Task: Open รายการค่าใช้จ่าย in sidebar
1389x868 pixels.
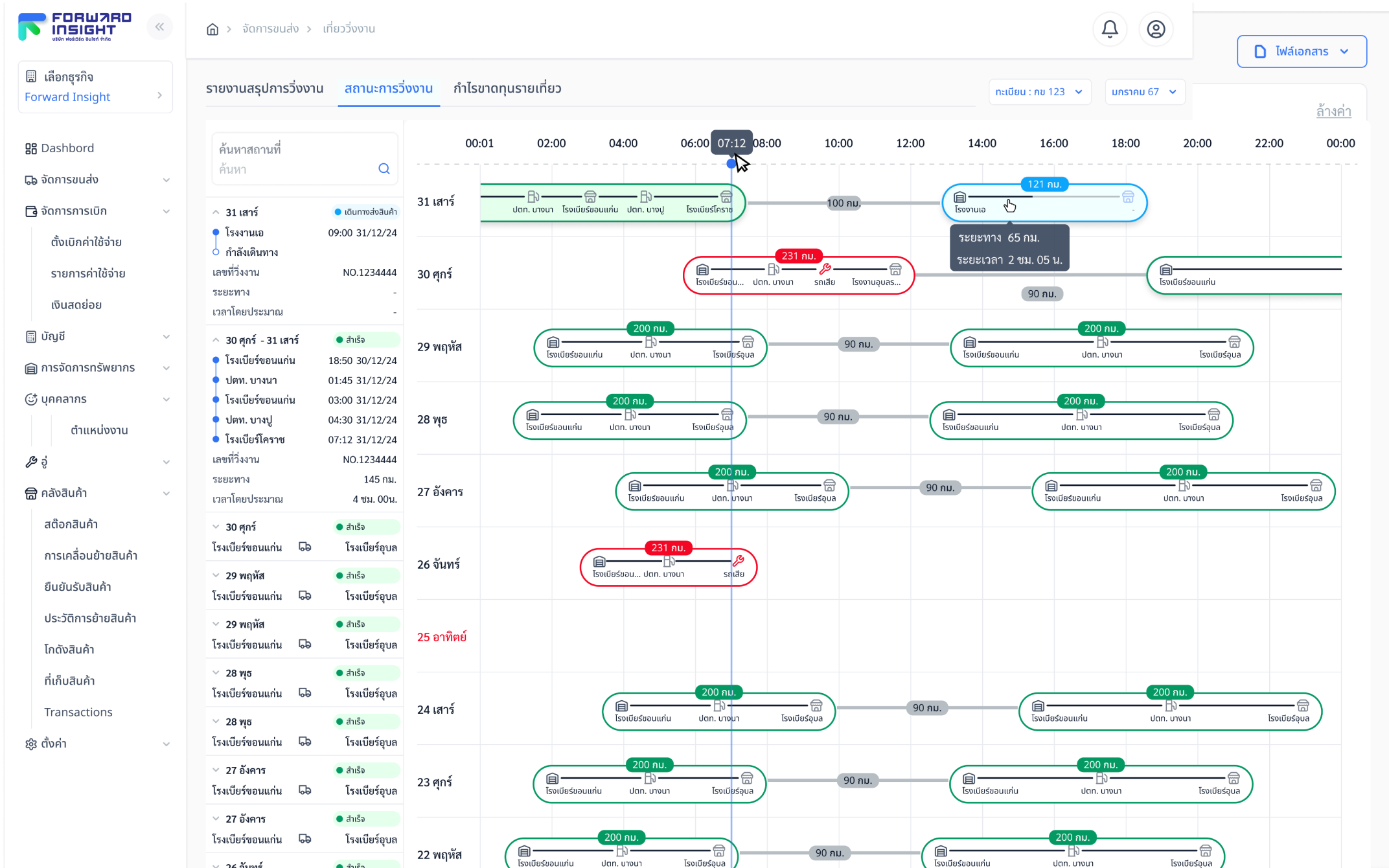Action: 88,273
